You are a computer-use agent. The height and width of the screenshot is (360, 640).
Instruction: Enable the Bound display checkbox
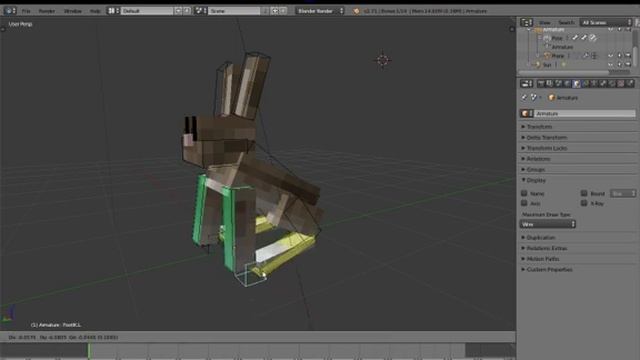[x=584, y=193]
